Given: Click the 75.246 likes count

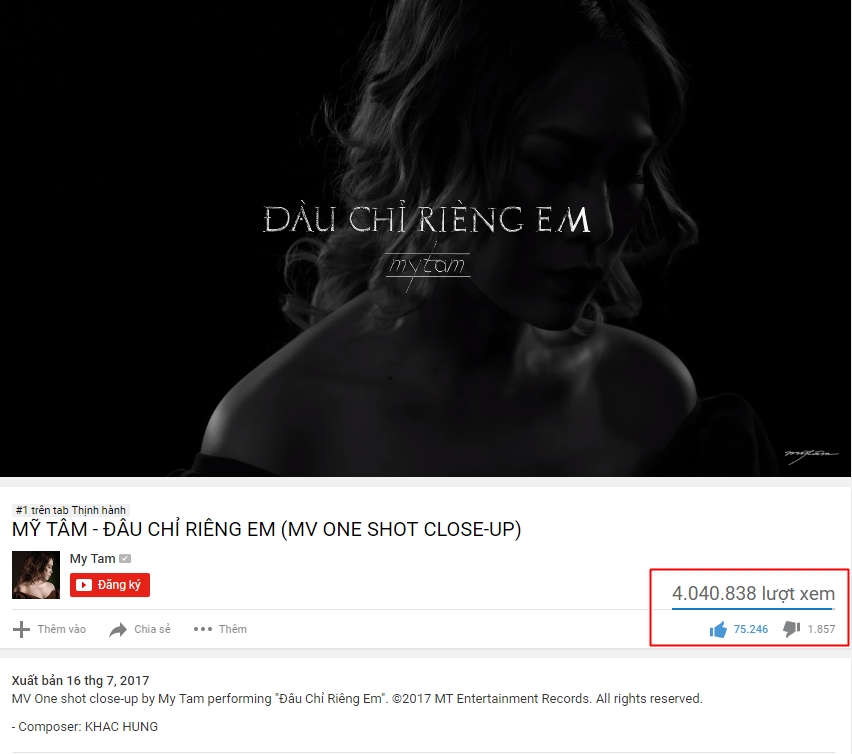Looking at the screenshot, I should [x=750, y=629].
